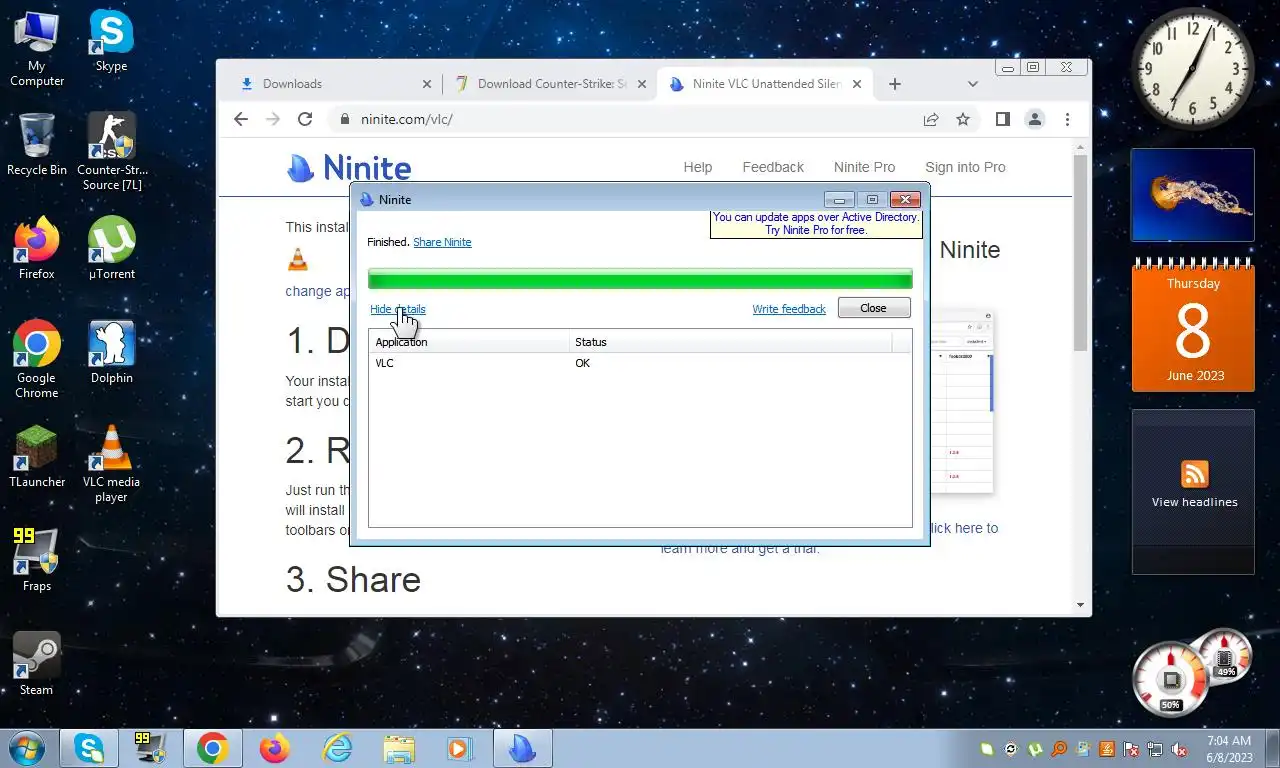1280x768 pixels.
Task: Go back in Chrome
Action: (x=240, y=119)
